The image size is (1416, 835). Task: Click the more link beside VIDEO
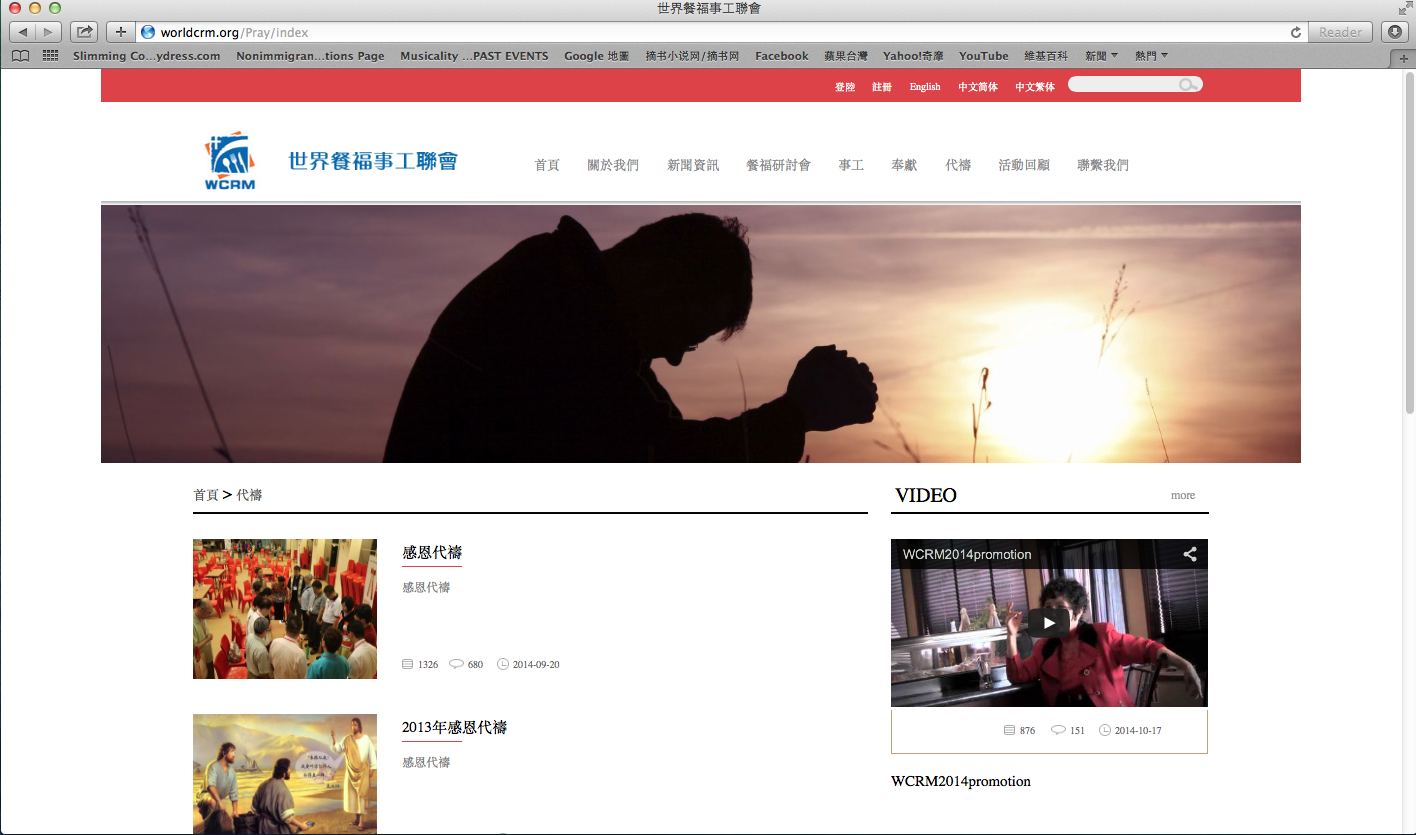tap(1183, 495)
